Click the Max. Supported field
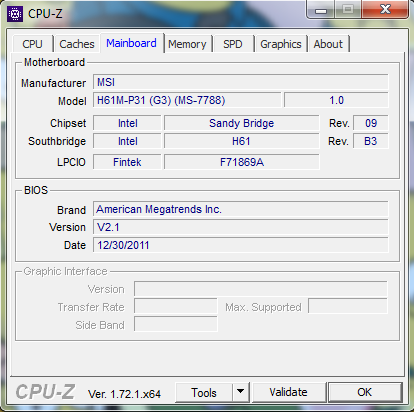The height and width of the screenshot is (412, 414). (x=348, y=306)
